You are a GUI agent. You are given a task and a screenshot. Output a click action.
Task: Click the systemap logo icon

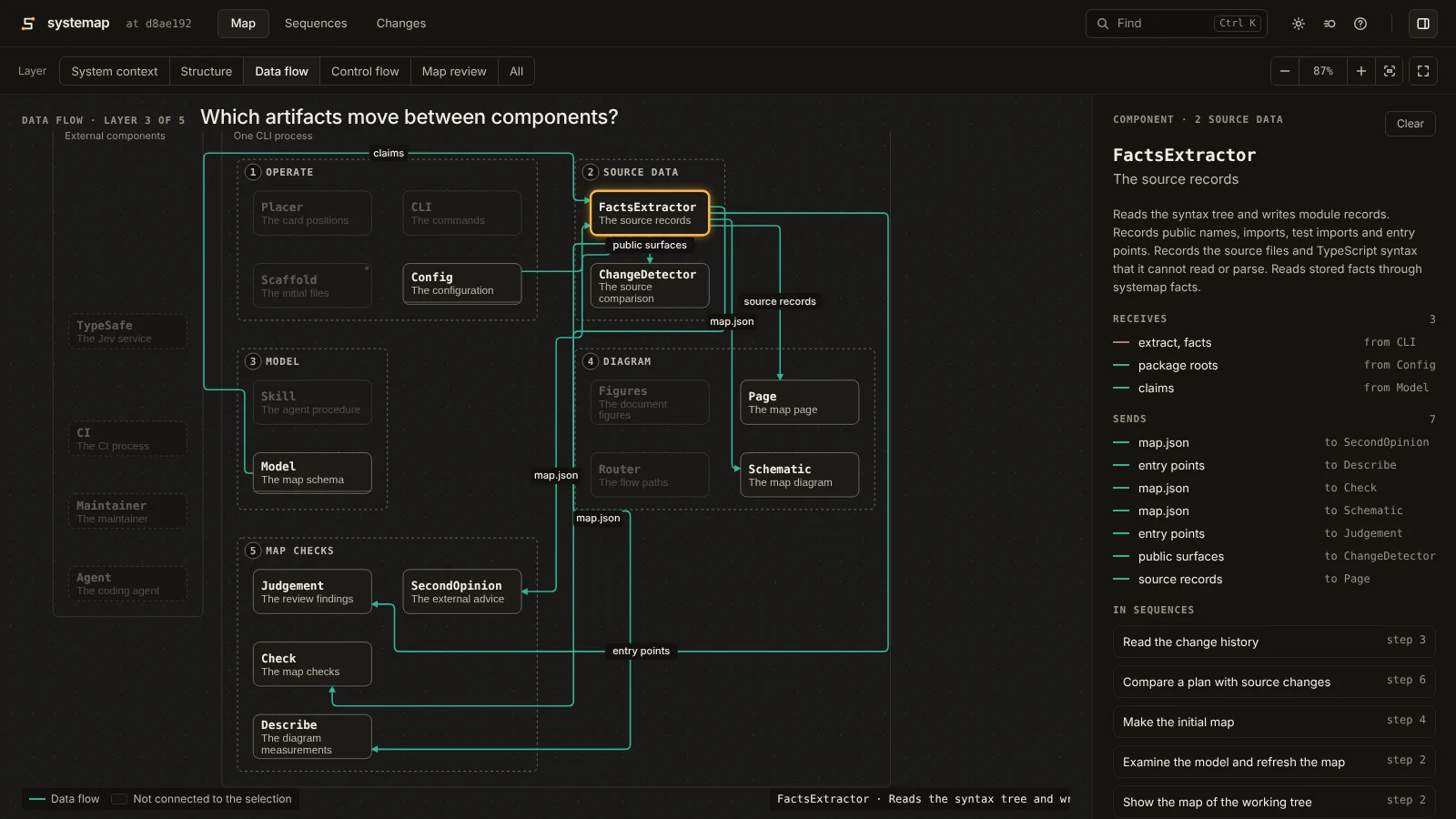click(28, 24)
